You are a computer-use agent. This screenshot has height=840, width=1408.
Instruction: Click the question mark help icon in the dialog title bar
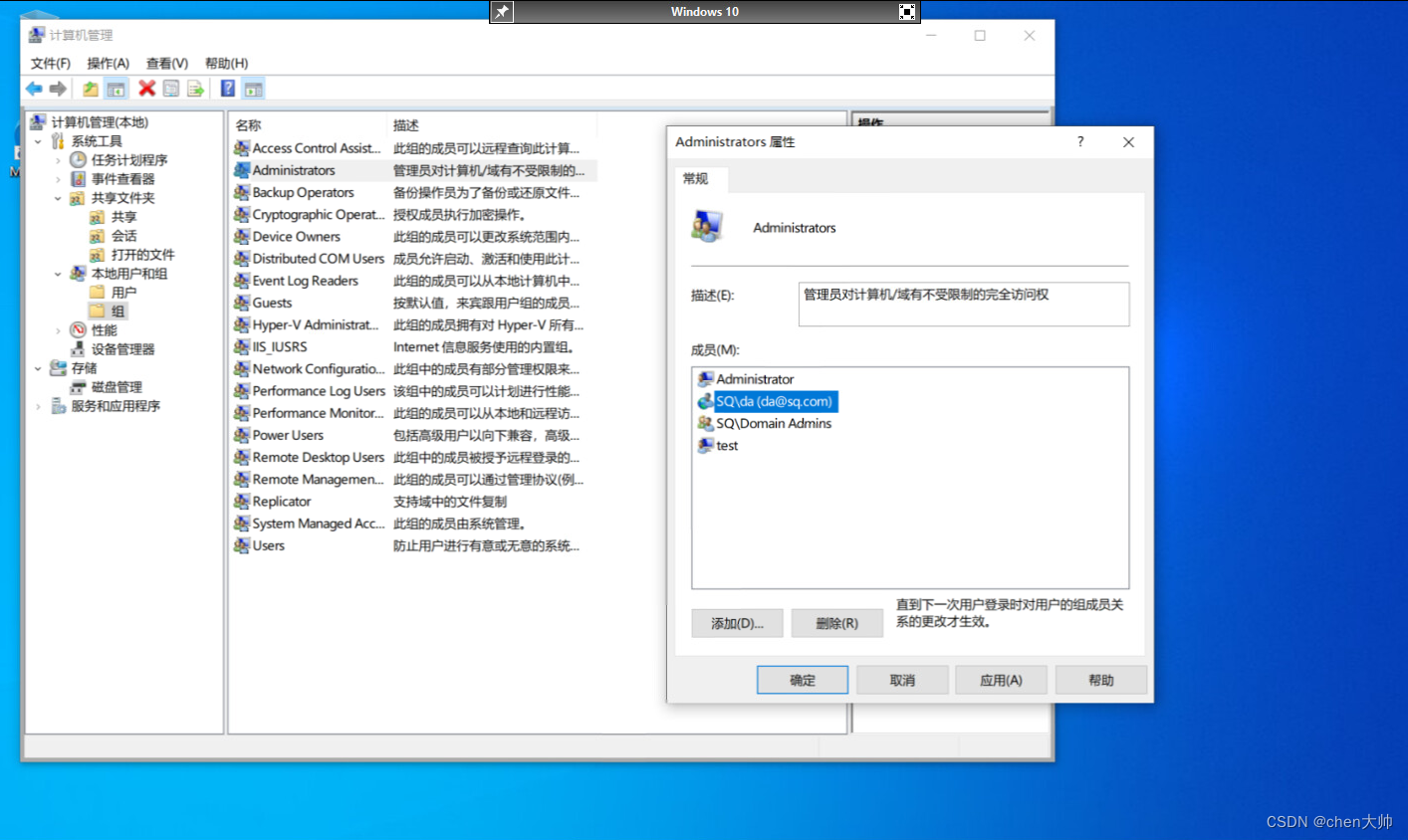pyautogui.click(x=1080, y=142)
